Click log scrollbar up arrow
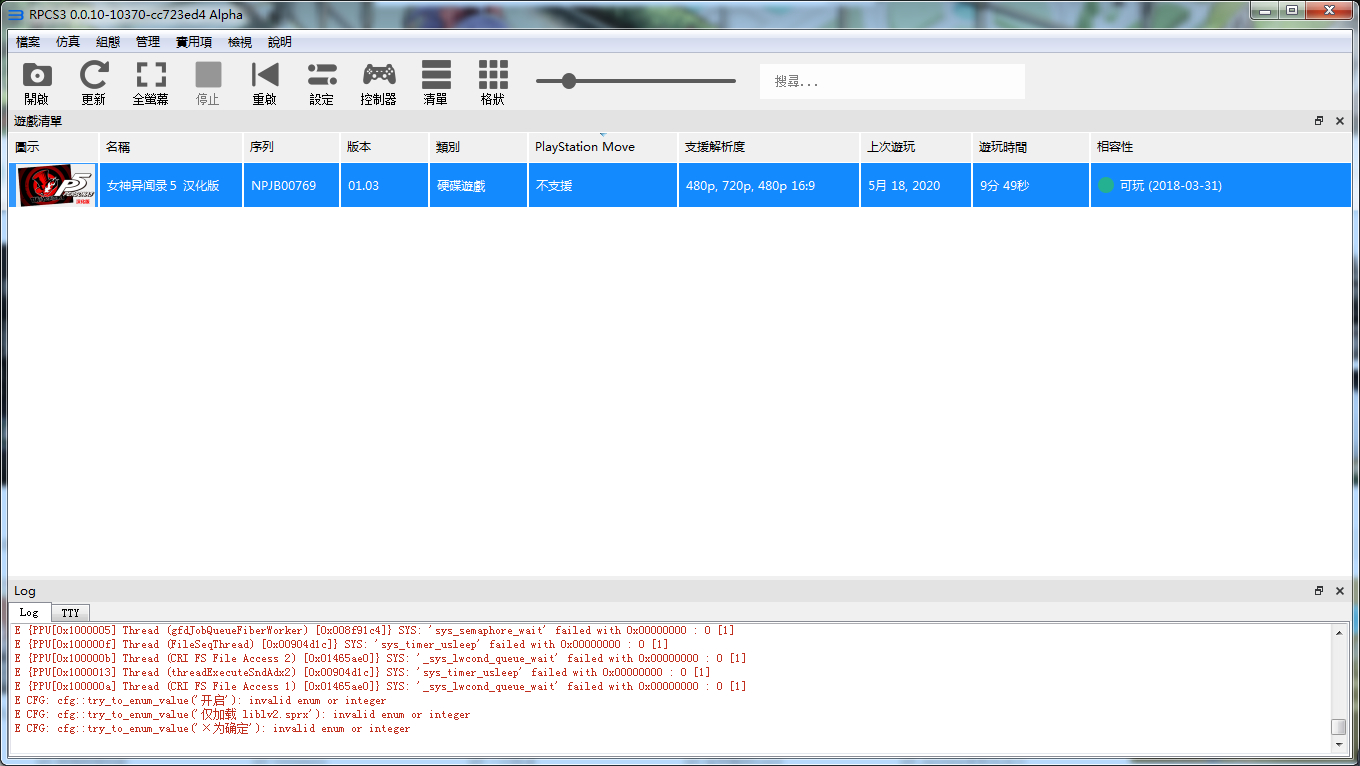 1339,632
